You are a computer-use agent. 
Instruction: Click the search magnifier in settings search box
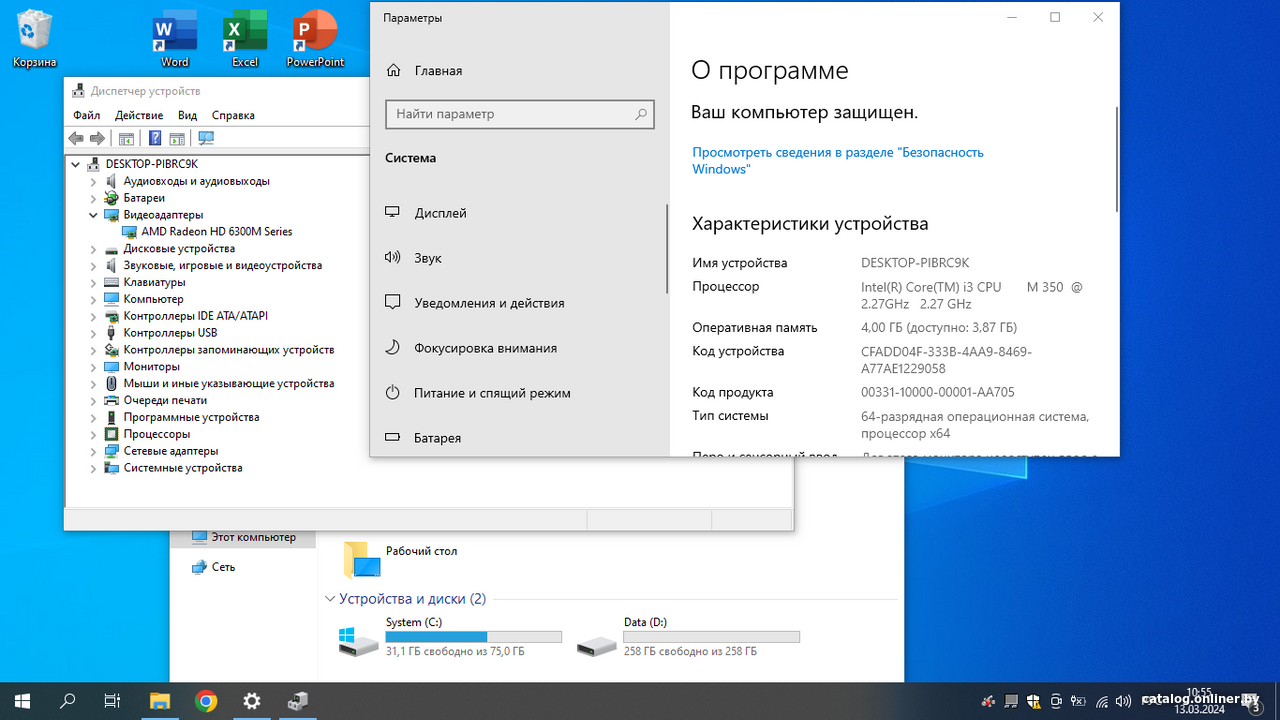tap(641, 114)
